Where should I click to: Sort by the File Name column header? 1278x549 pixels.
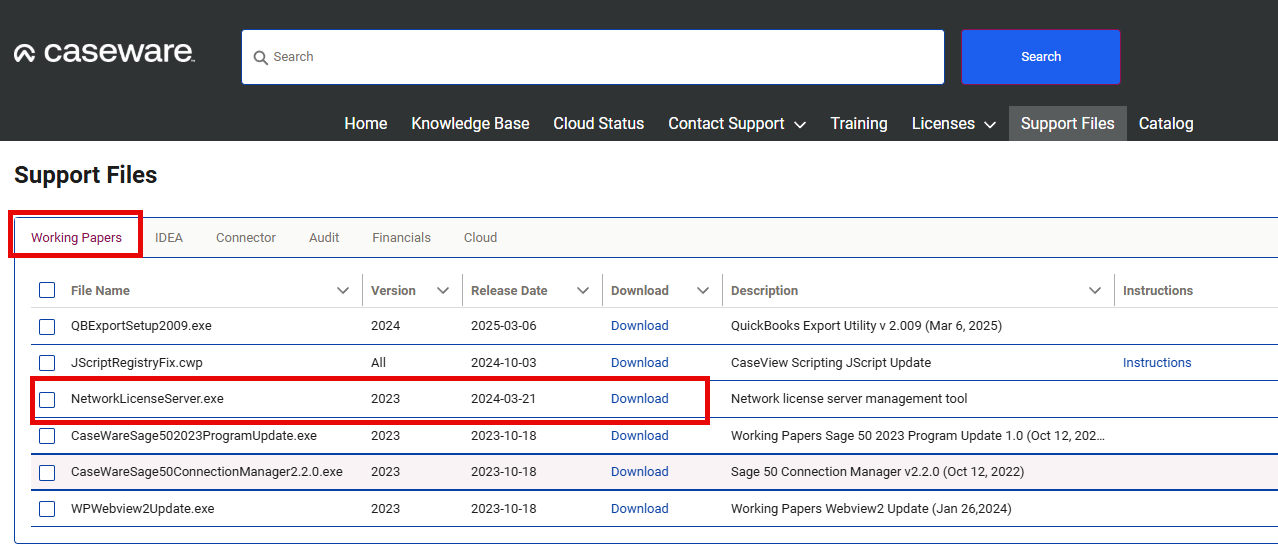(x=100, y=291)
